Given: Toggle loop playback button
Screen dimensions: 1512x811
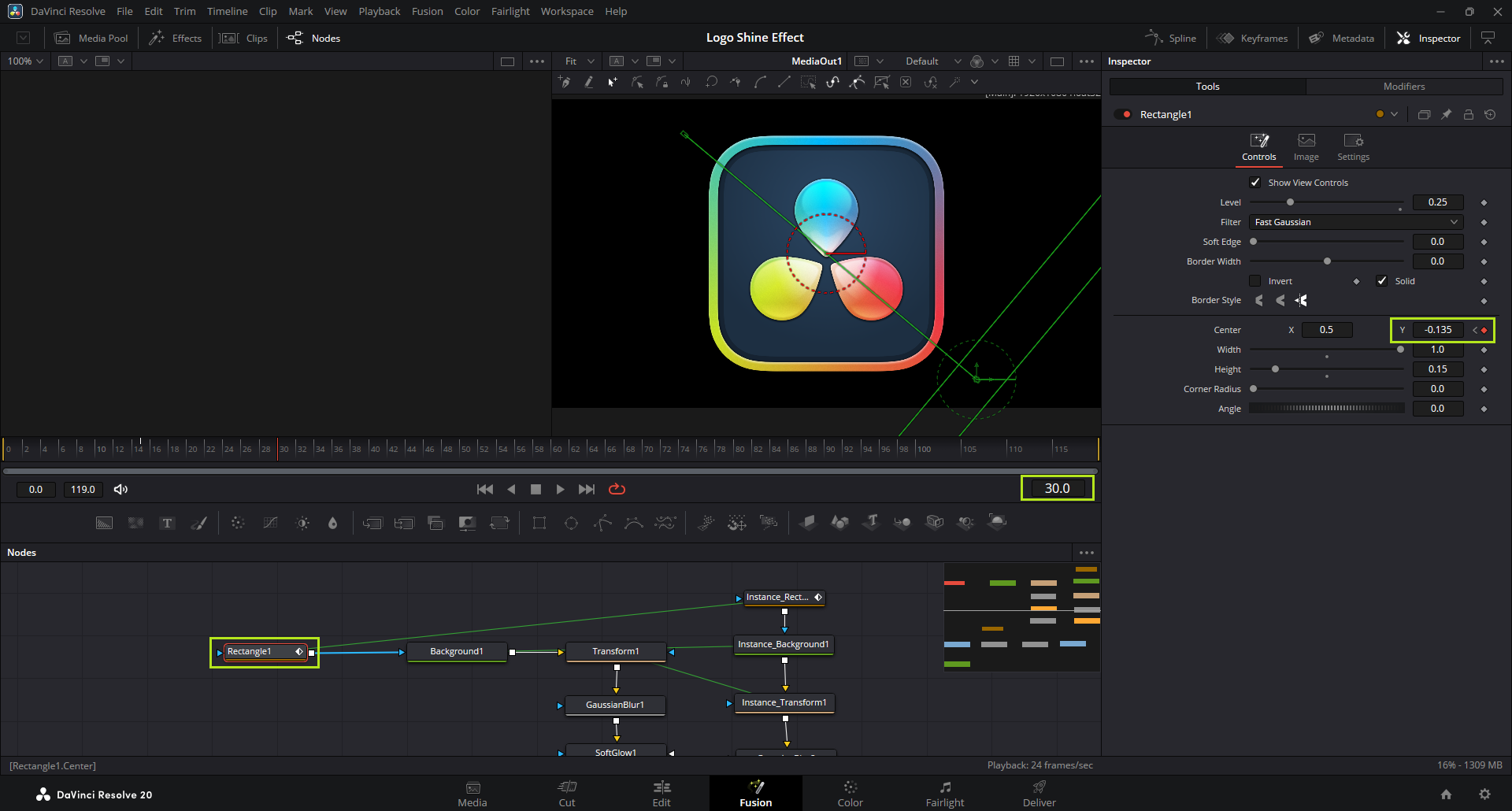Looking at the screenshot, I should (617, 489).
